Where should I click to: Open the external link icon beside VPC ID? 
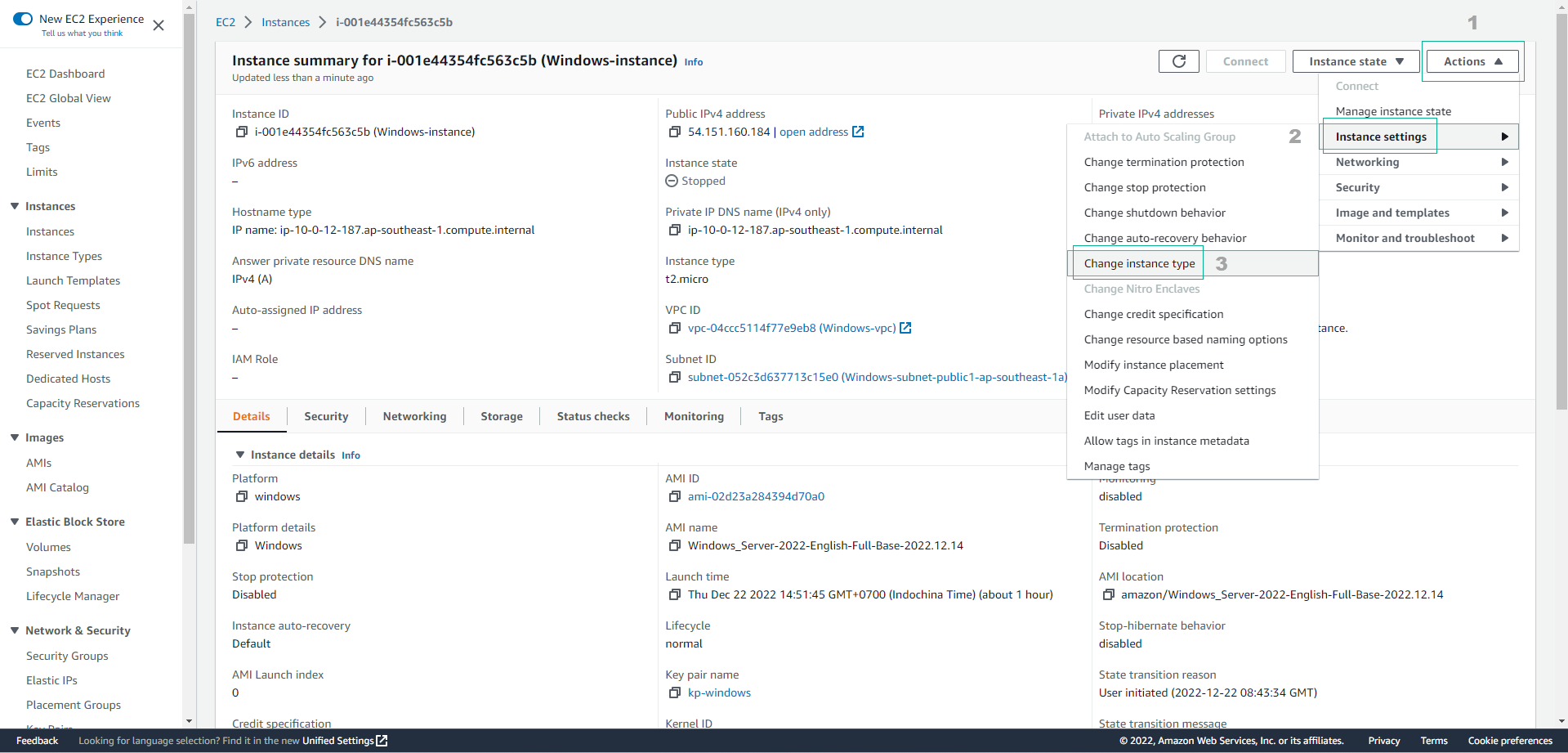point(905,328)
